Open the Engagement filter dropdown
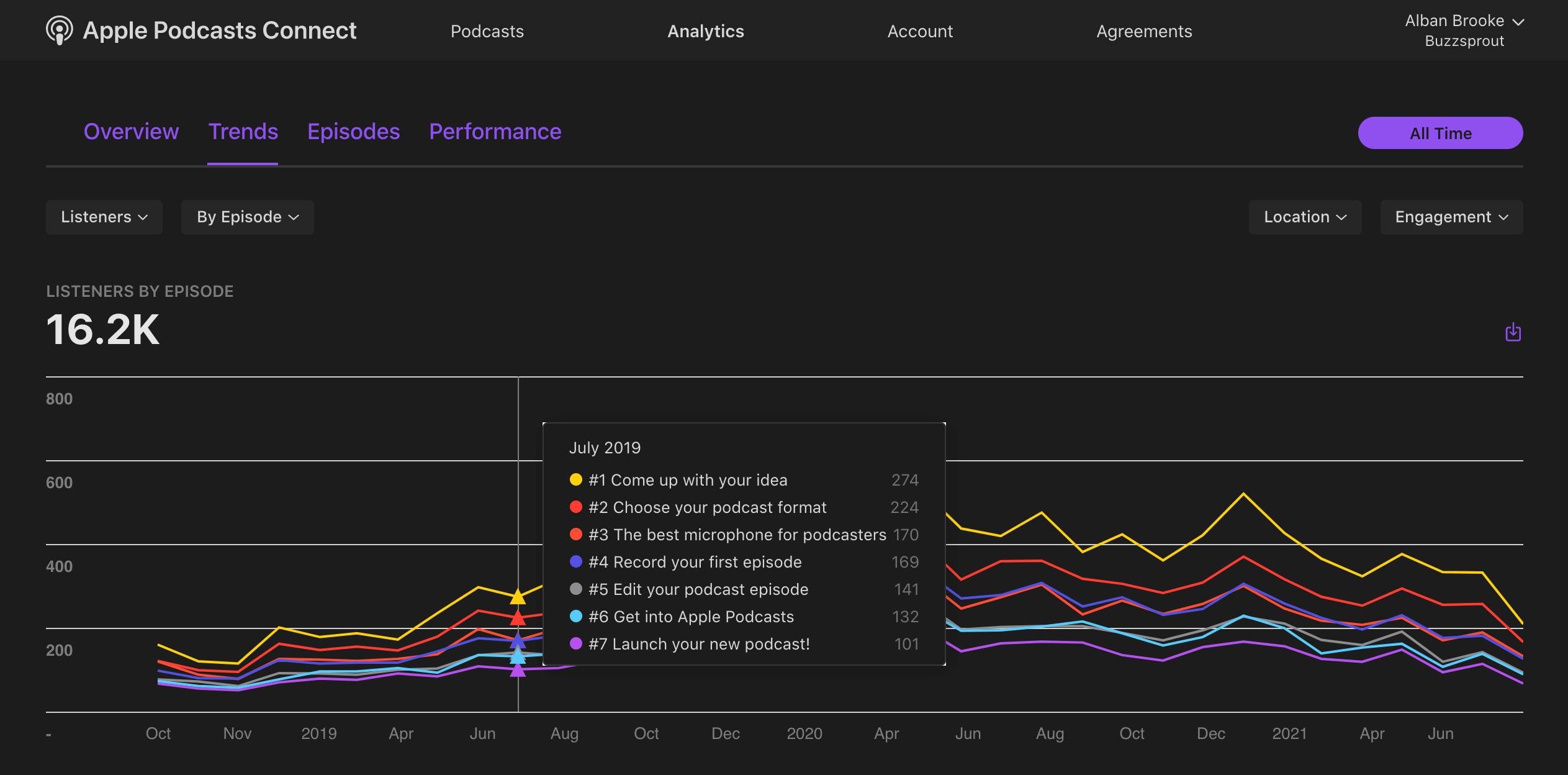This screenshot has height=775, width=1568. [1450, 217]
